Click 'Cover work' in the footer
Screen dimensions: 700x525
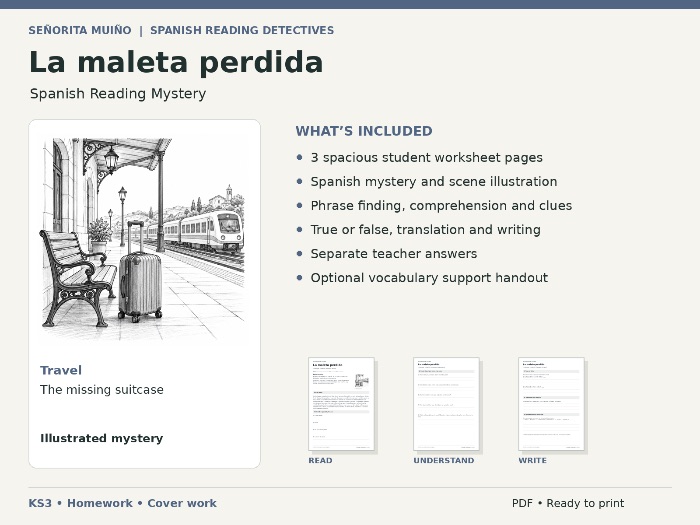point(182,503)
